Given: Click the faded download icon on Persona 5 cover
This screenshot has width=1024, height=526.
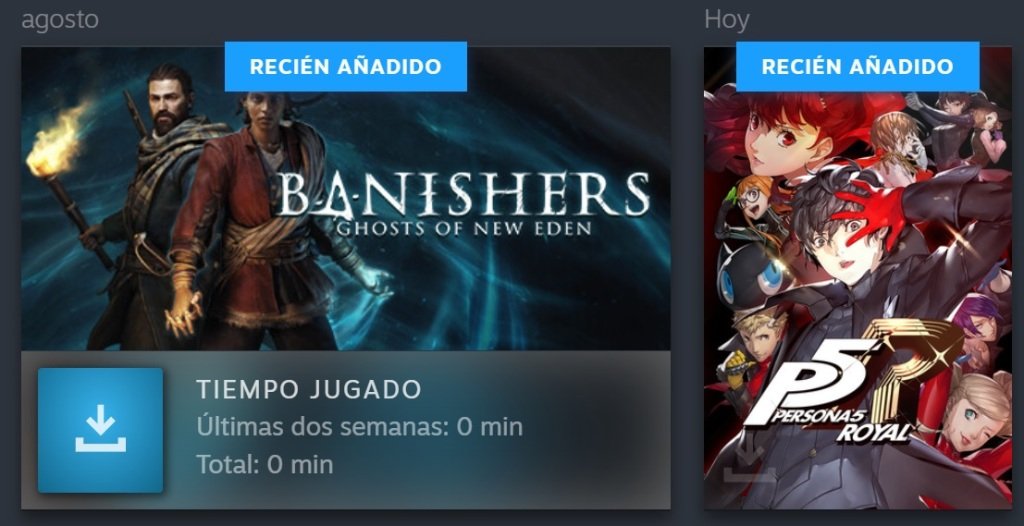Looking at the screenshot, I should point(748,464).
